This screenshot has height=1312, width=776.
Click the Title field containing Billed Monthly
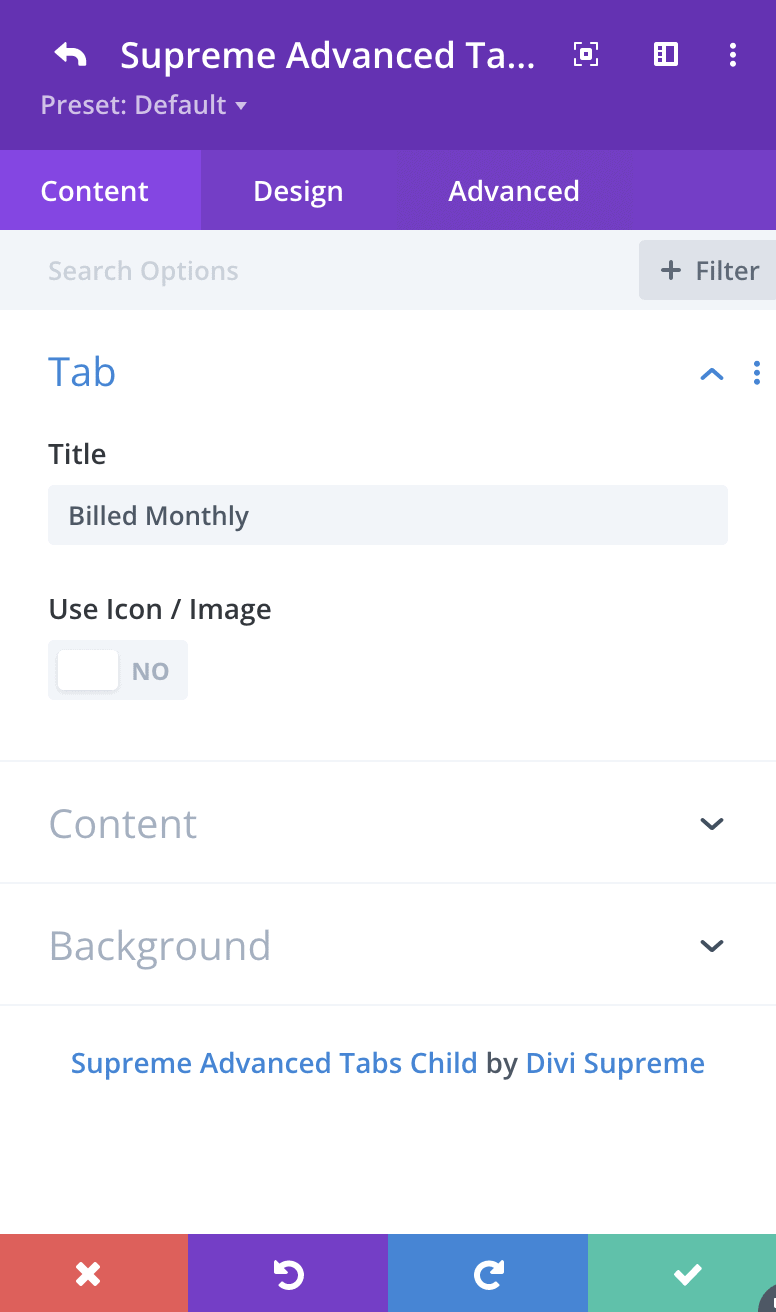(x=388, y=516)
